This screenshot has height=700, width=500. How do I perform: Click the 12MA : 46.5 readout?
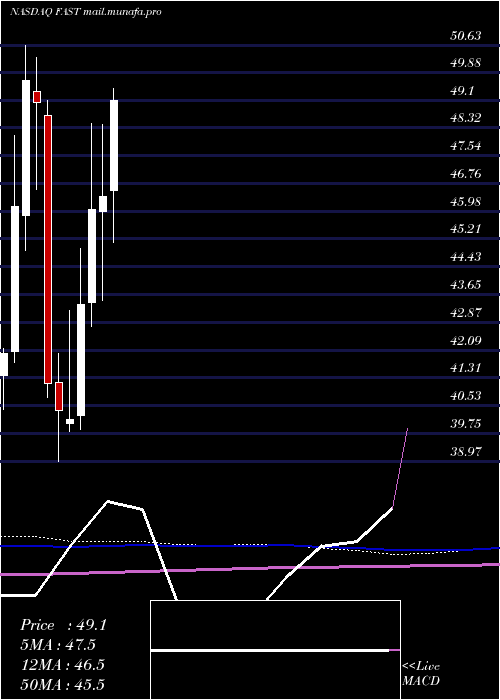62,664
